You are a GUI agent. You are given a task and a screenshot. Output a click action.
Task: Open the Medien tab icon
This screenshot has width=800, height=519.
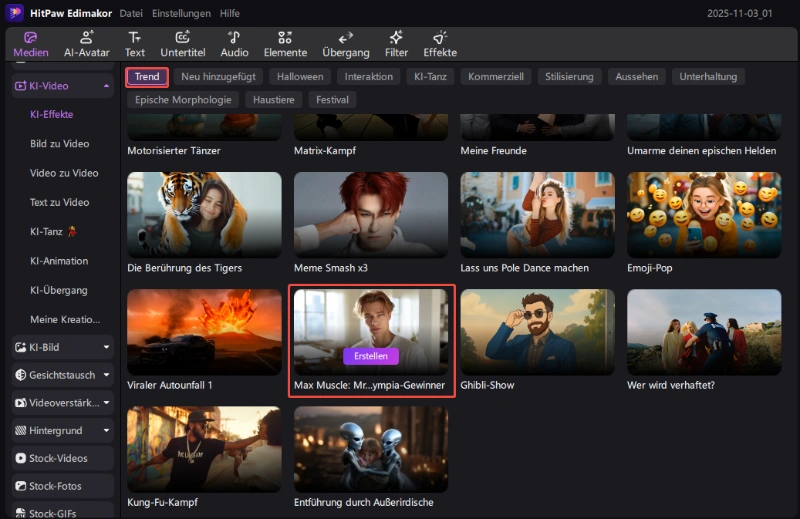coord(30,37)
